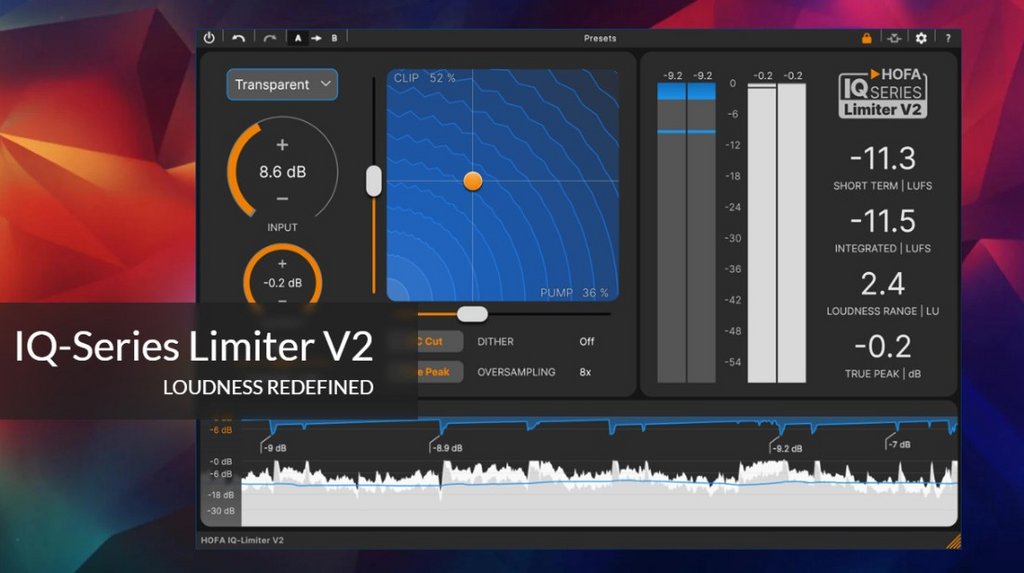Click the vertical slider handle beside the XY pad
The width and height of the screenshot is (1024, 573).
coord(374,181)
